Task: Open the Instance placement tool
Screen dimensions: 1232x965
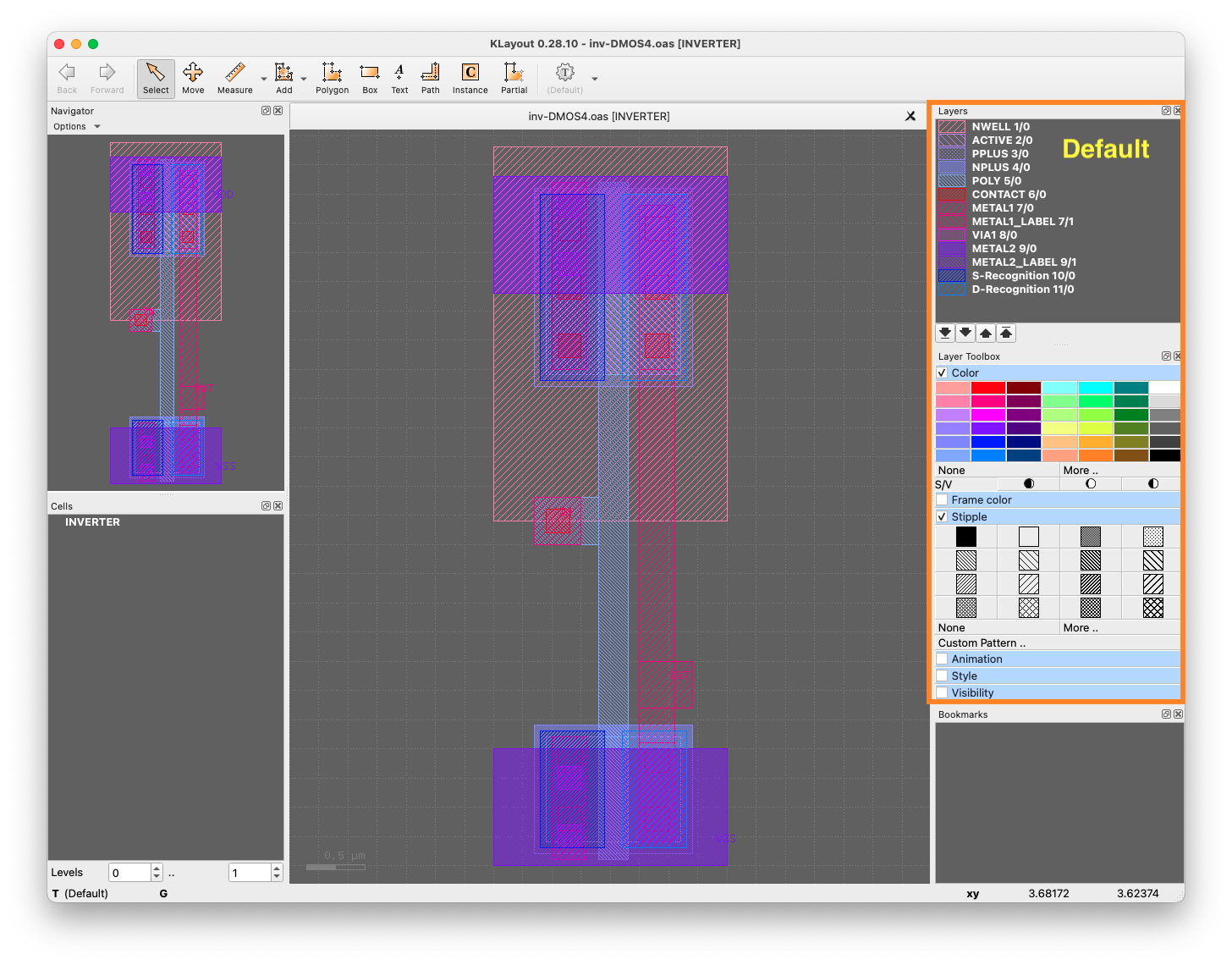Action: click(470, 78)
